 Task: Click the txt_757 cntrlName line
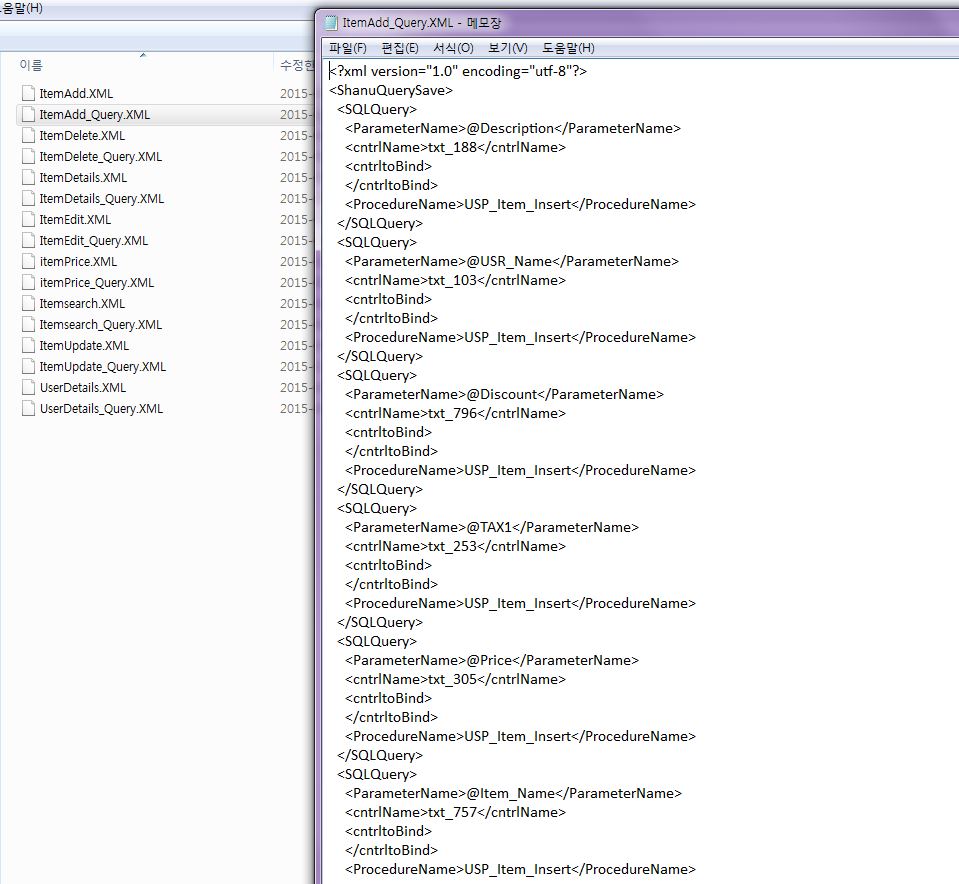455,812
